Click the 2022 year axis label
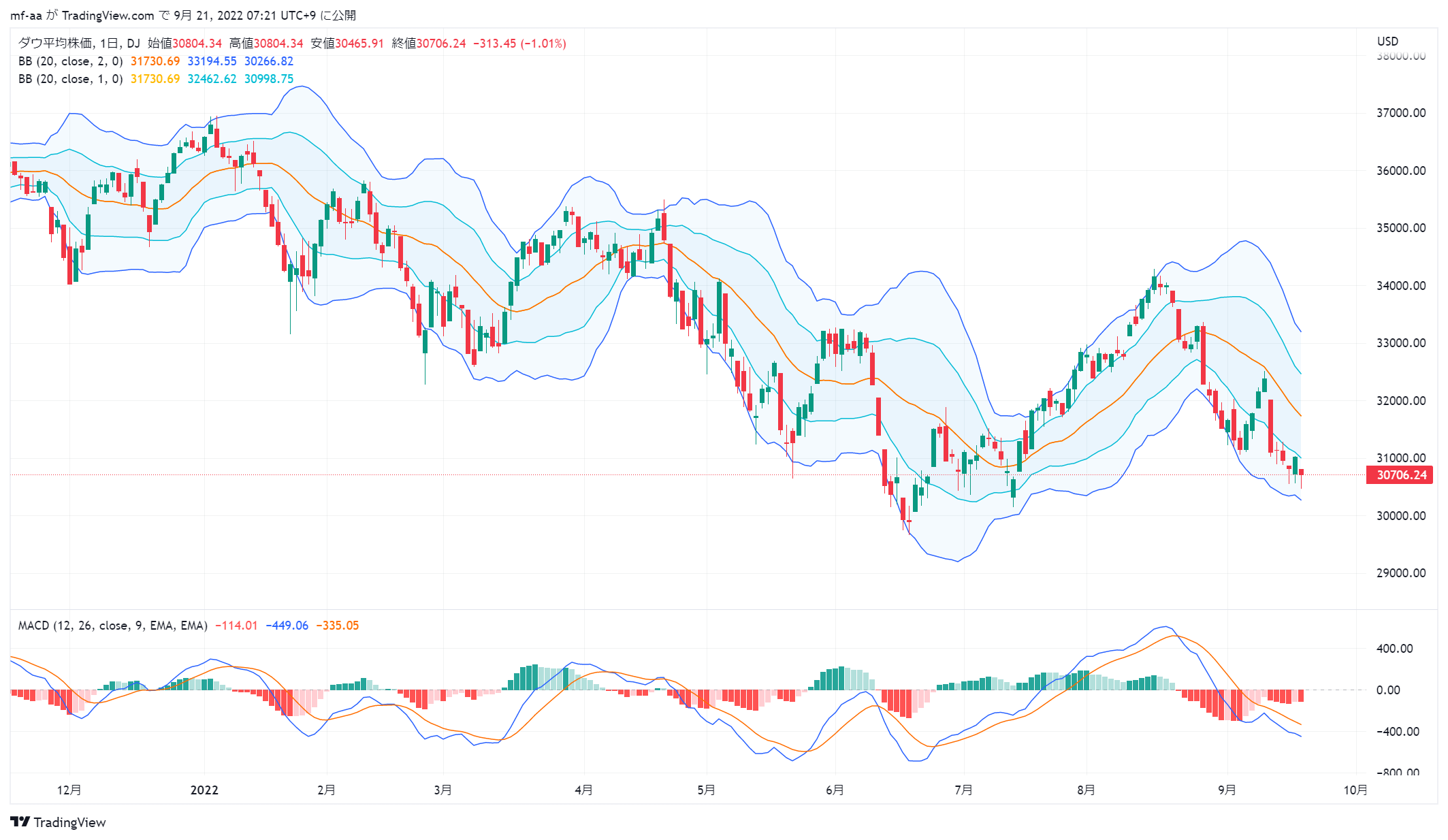Viewport: 1448px width, 840px height. pos(204,790)
